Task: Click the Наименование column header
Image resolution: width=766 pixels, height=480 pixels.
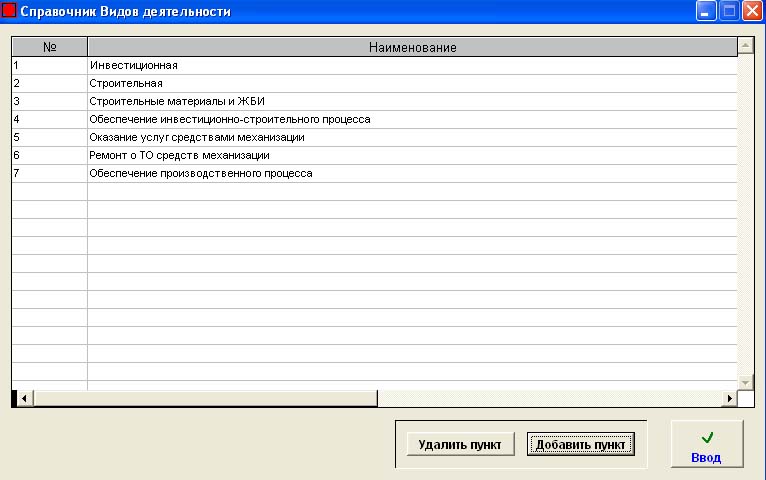Action: coord(412,47)
